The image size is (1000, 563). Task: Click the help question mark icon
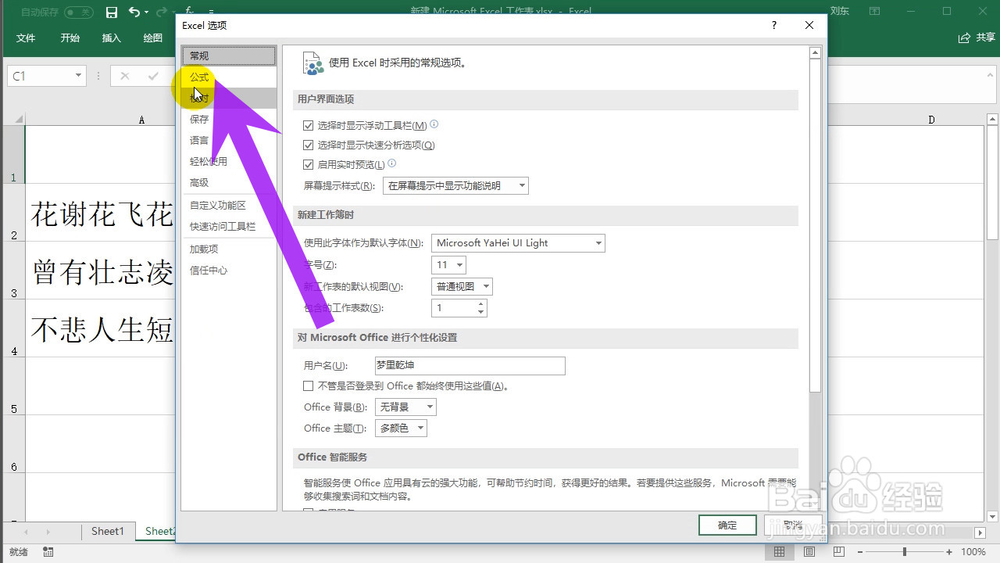pyautogui.click(x=774, y=26)
